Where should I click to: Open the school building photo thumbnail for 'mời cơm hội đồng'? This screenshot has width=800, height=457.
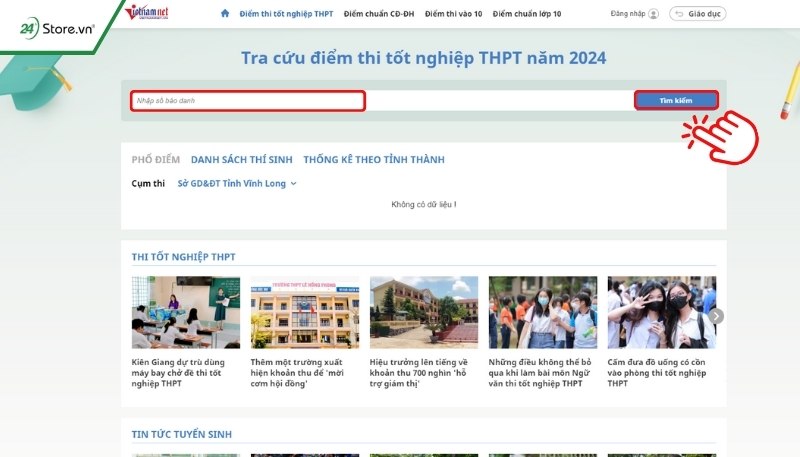[305, 313]
